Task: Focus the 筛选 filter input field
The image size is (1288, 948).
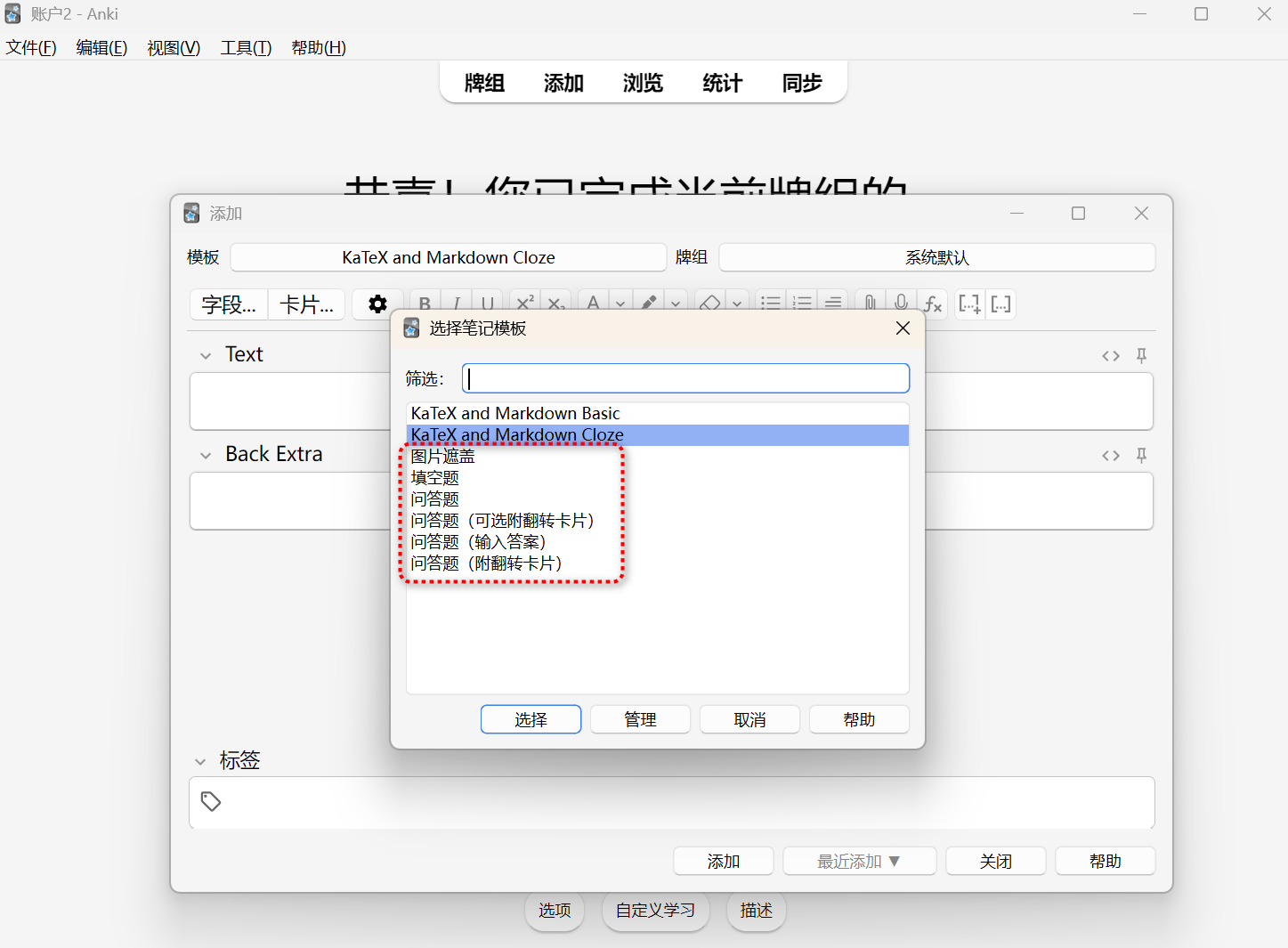Action: point(685,378)
